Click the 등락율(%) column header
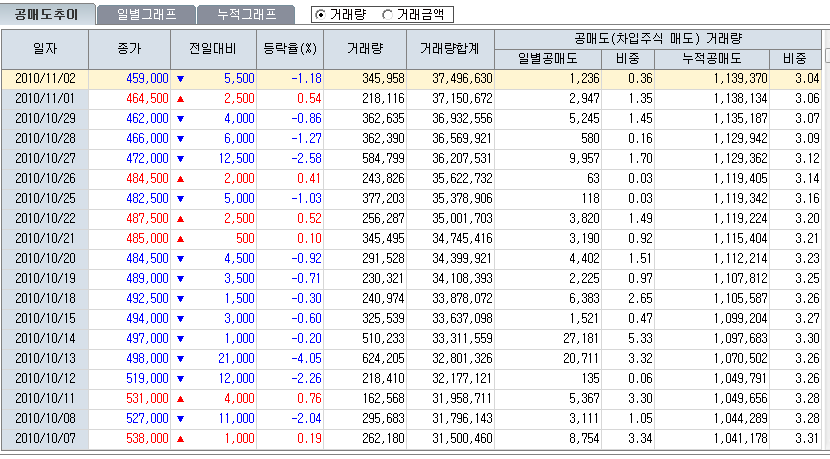This screenshot has width=830, height=459. click(289, 48)
